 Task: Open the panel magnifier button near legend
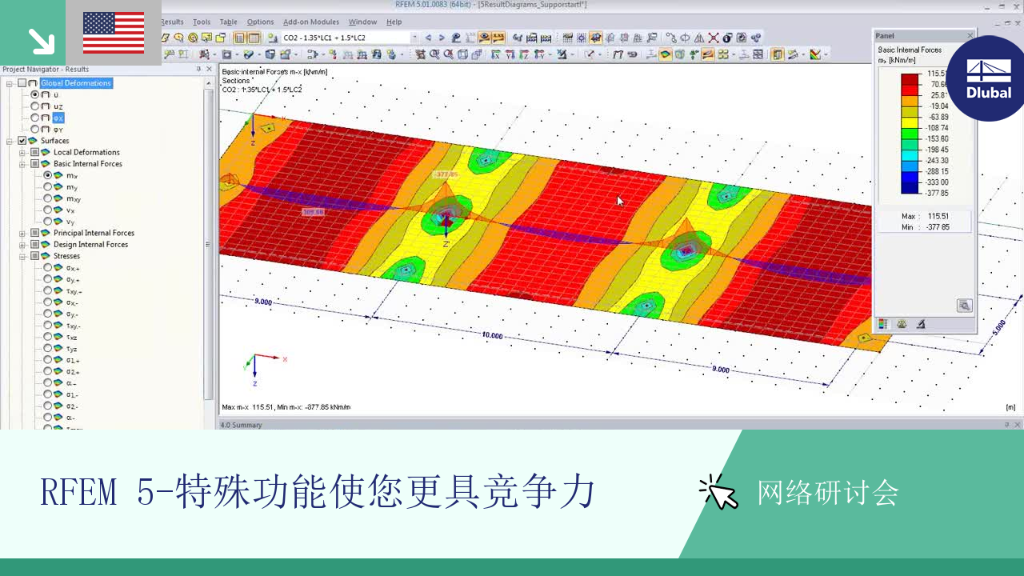coord(964,306)
